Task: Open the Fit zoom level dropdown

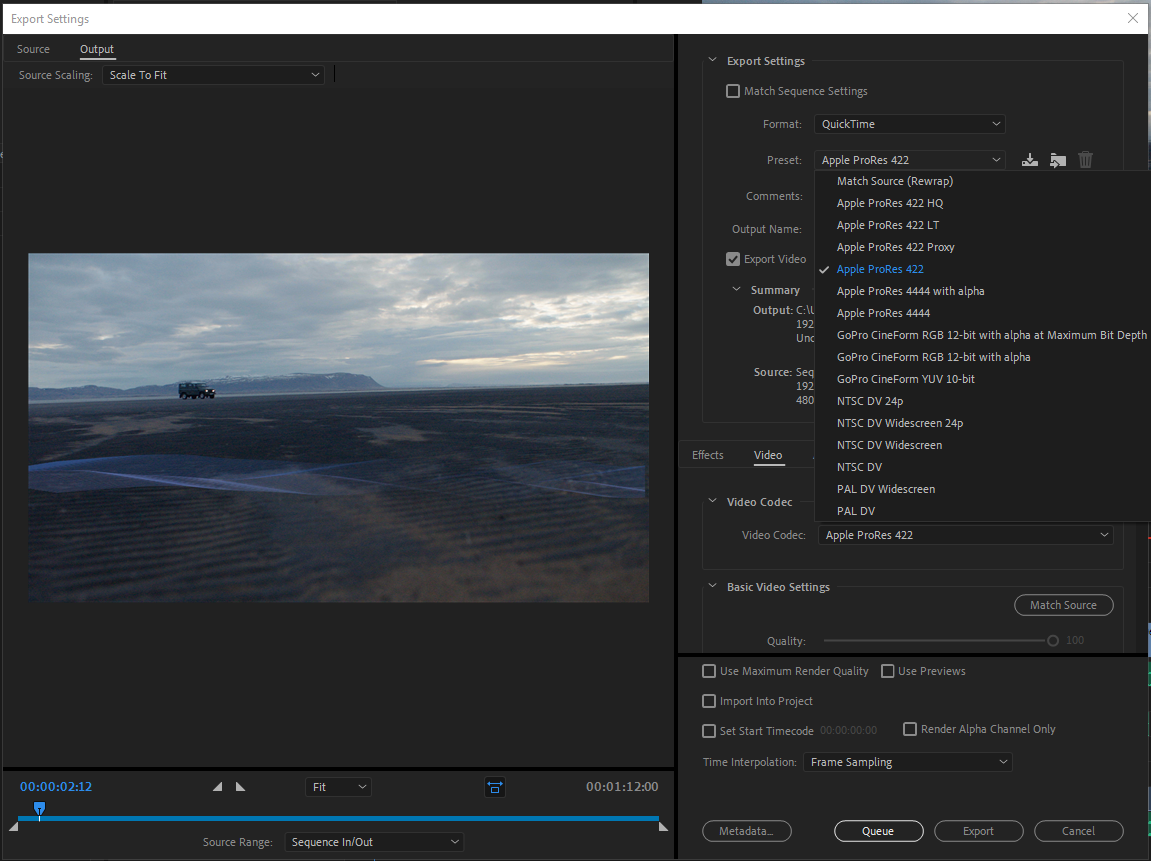Action: pos(338,787)
